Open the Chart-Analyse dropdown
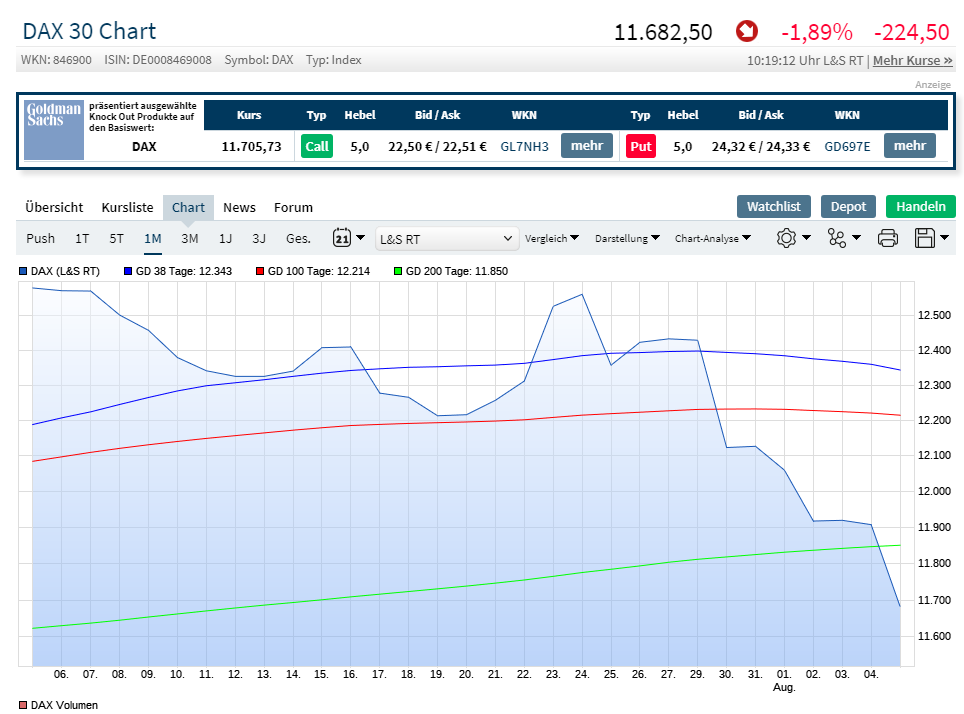Image resolution: width=964 pixels, height=714 pixels. pos(712,238)
